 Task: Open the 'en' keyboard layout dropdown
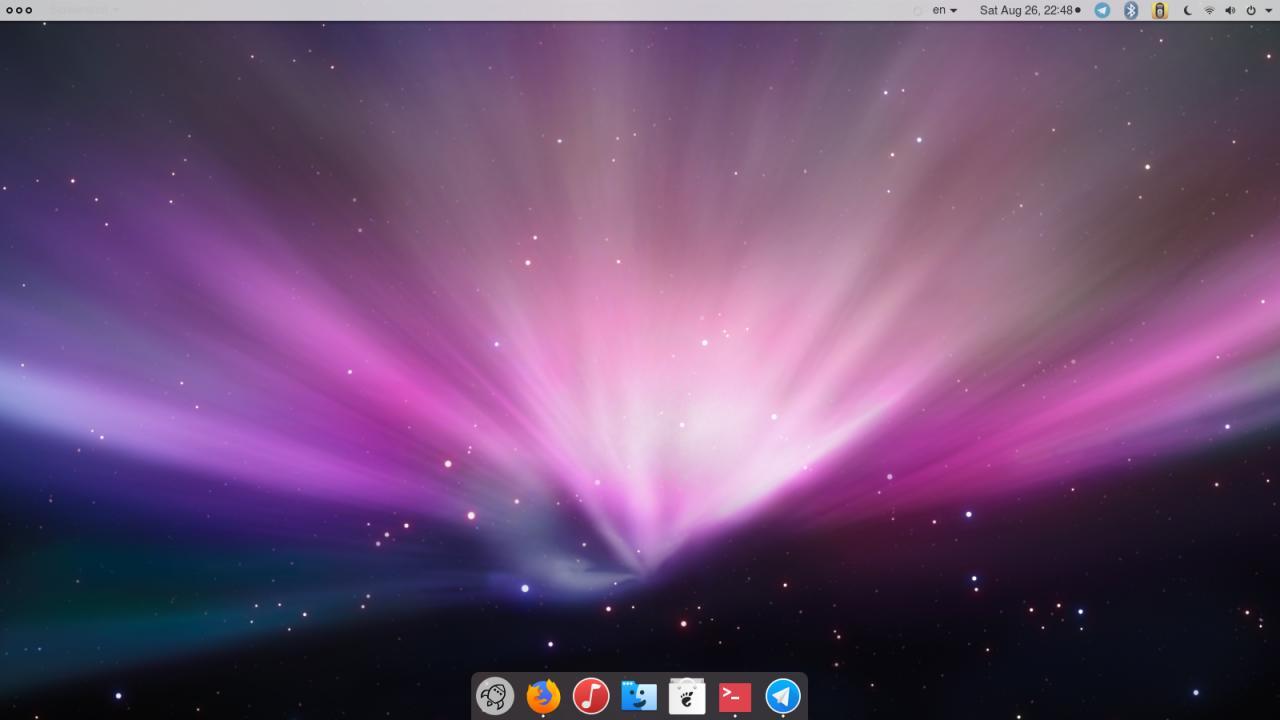click(944, 10)
